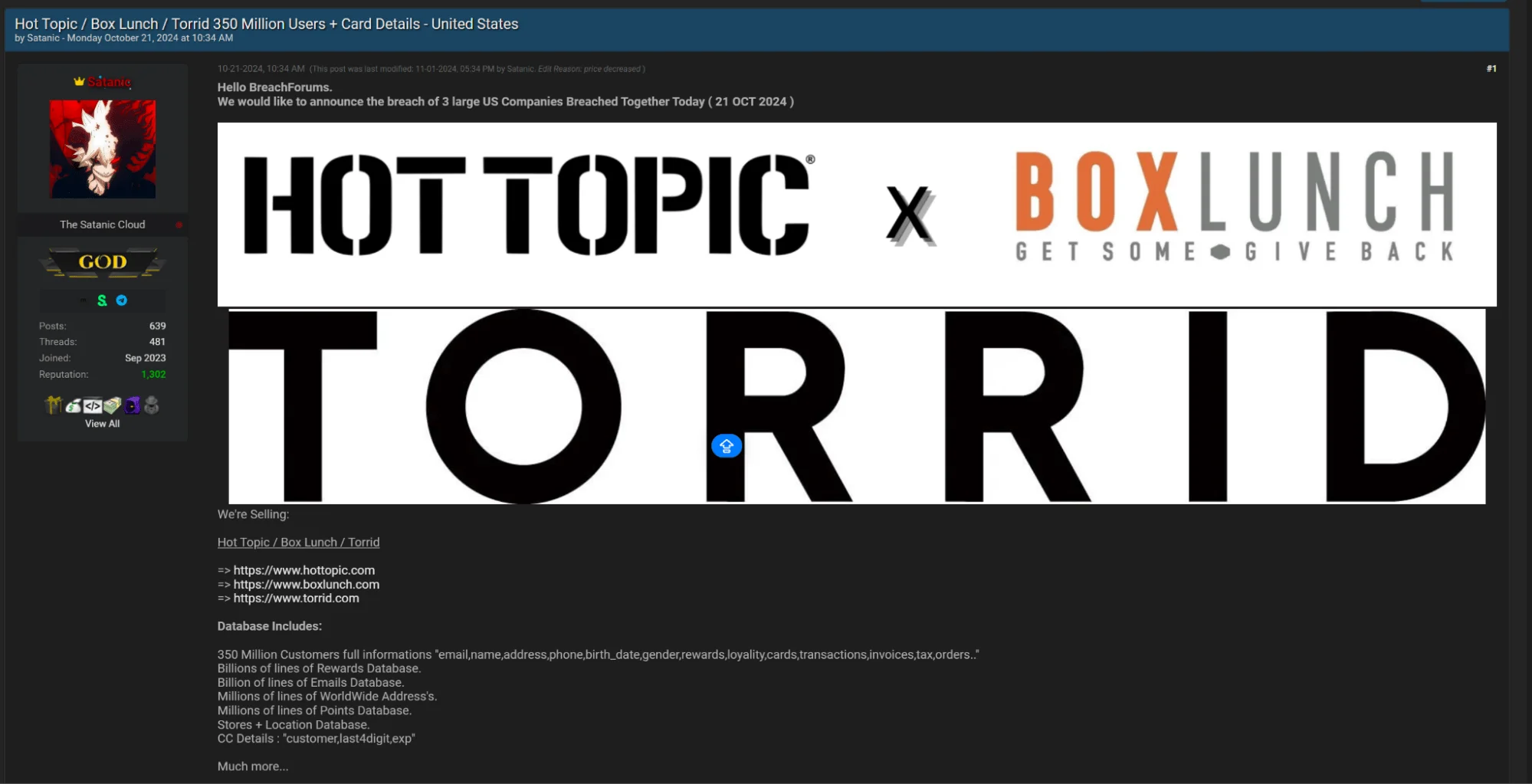Click the 'last modified' edit note
This screenshot has width=1532, height=784.
(477, 69)
